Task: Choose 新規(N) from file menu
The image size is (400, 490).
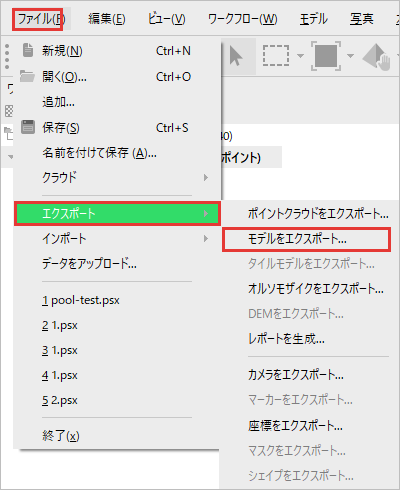Action: click(117, 51)
